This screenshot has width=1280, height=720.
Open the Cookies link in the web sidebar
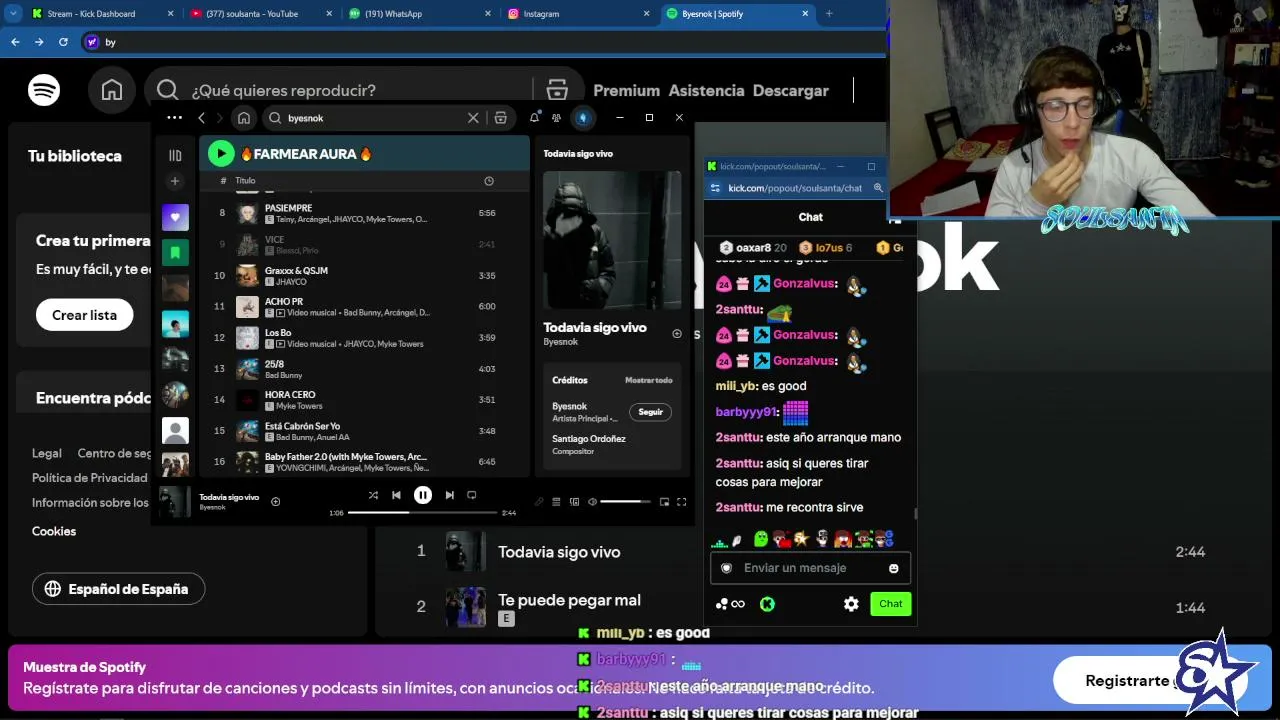click(x=54, y=531)
